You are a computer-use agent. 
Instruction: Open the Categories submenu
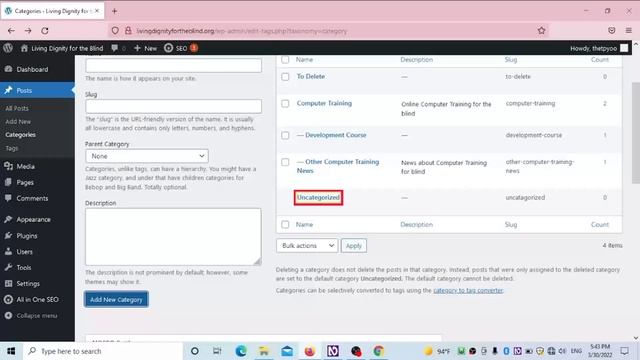pos(20,135)
